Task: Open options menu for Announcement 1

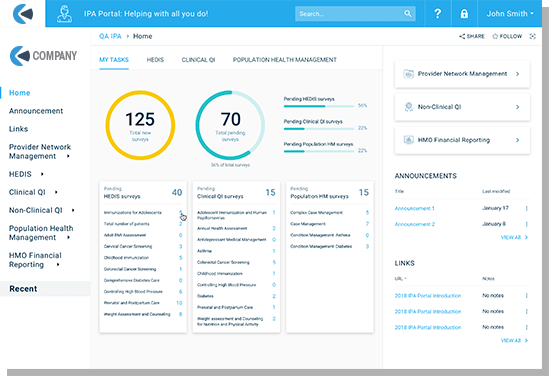Action: coord(526,208)
